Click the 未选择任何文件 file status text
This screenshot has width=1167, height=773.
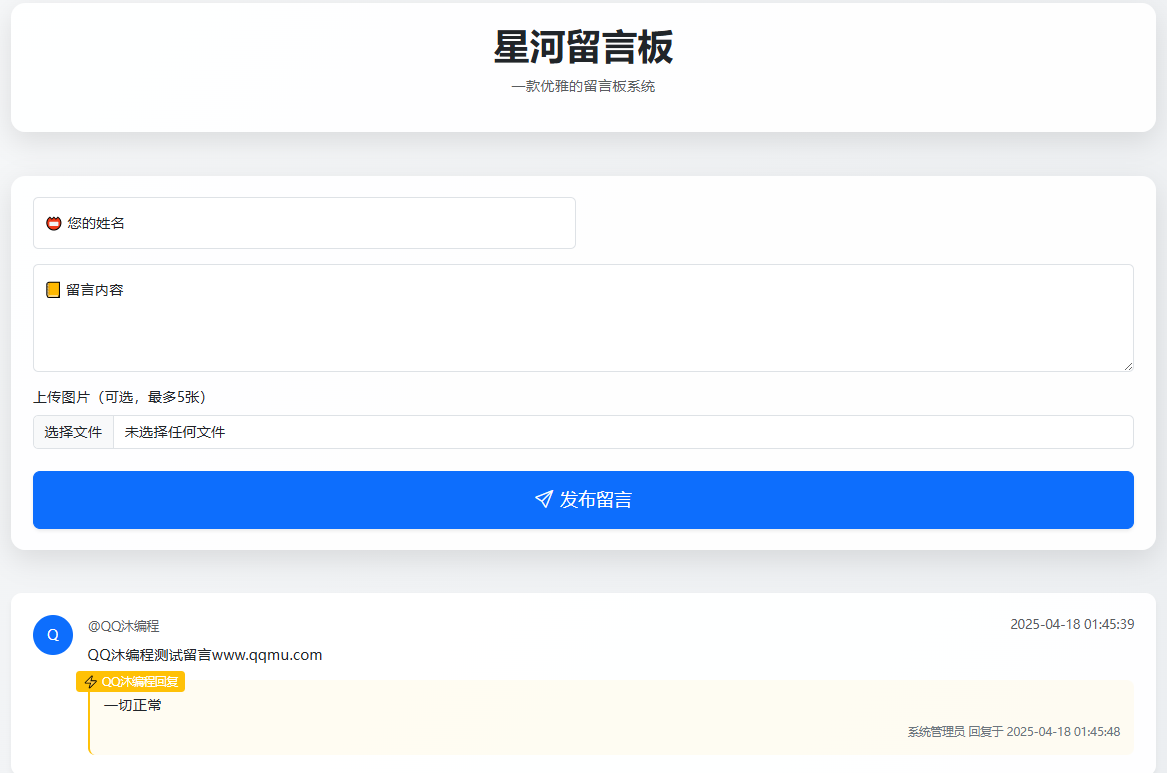pyautogui.click(x=175, y=432)
